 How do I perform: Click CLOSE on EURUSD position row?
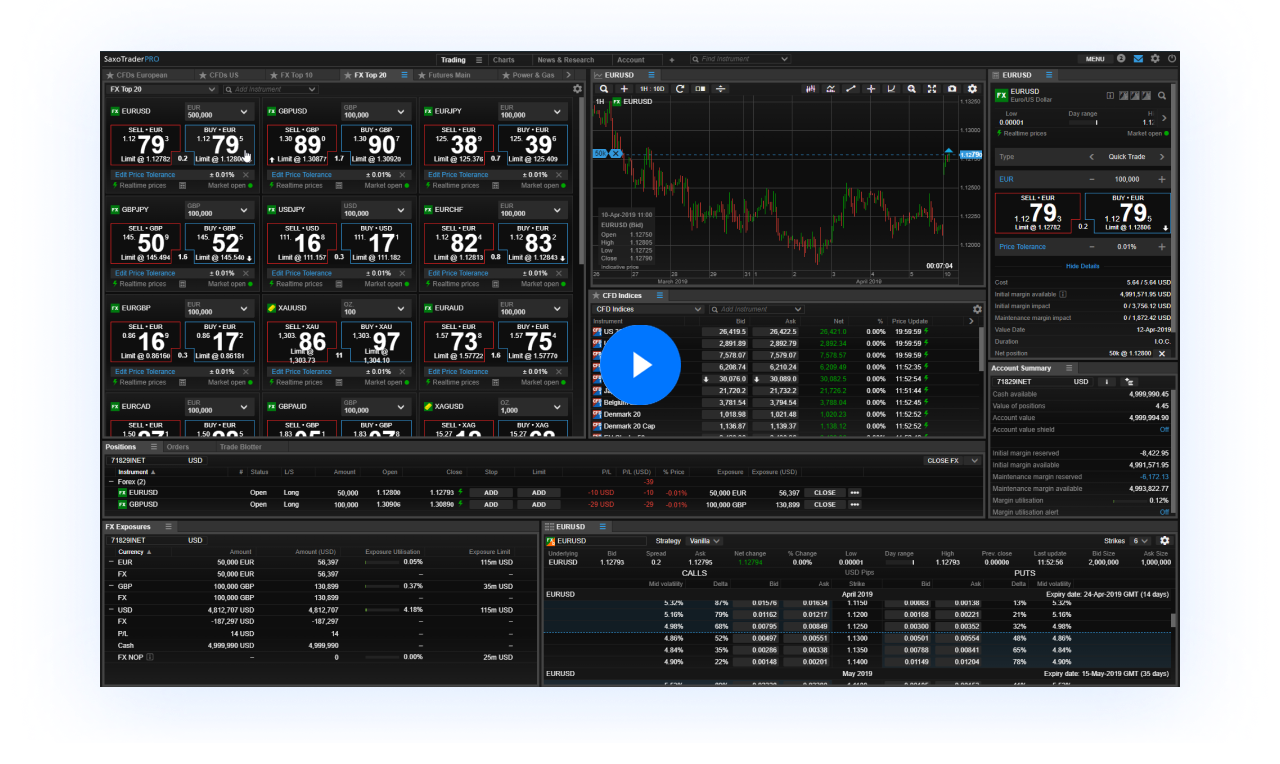coord(825,492)
